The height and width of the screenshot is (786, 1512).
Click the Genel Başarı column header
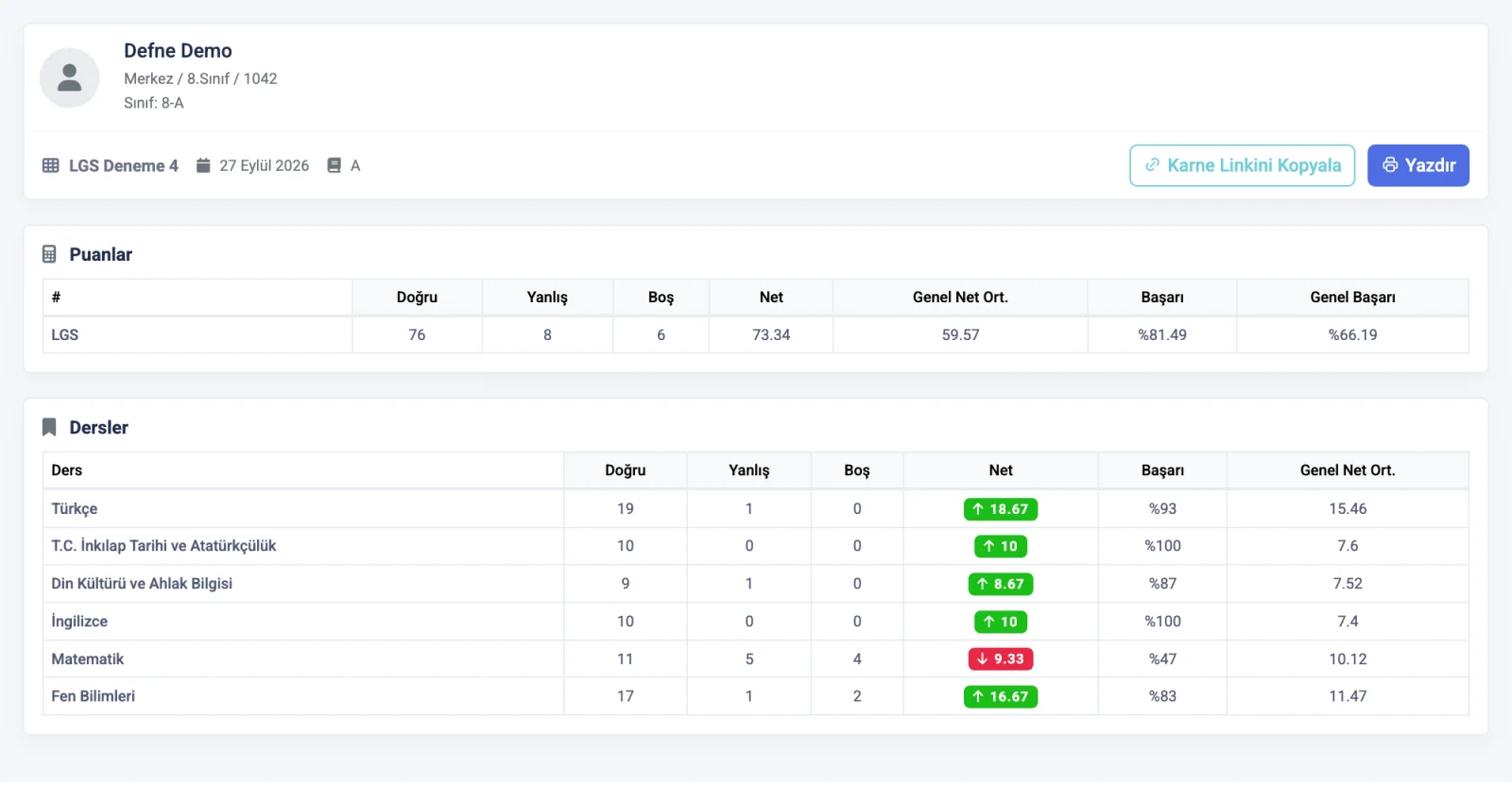click(x=1352, y=297)
